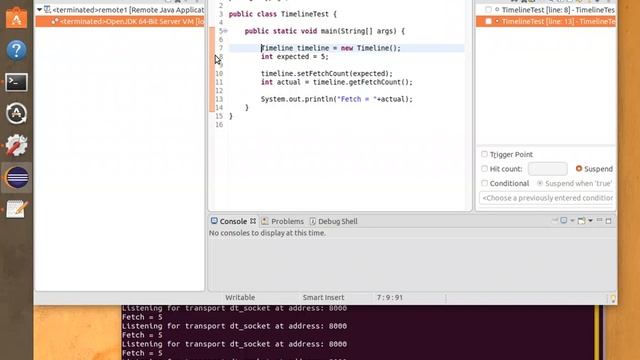640x360 pixels.
Task: Click the 'int actual = timeline.getFetchCount();' line
Action: click(x=337, y=82)
